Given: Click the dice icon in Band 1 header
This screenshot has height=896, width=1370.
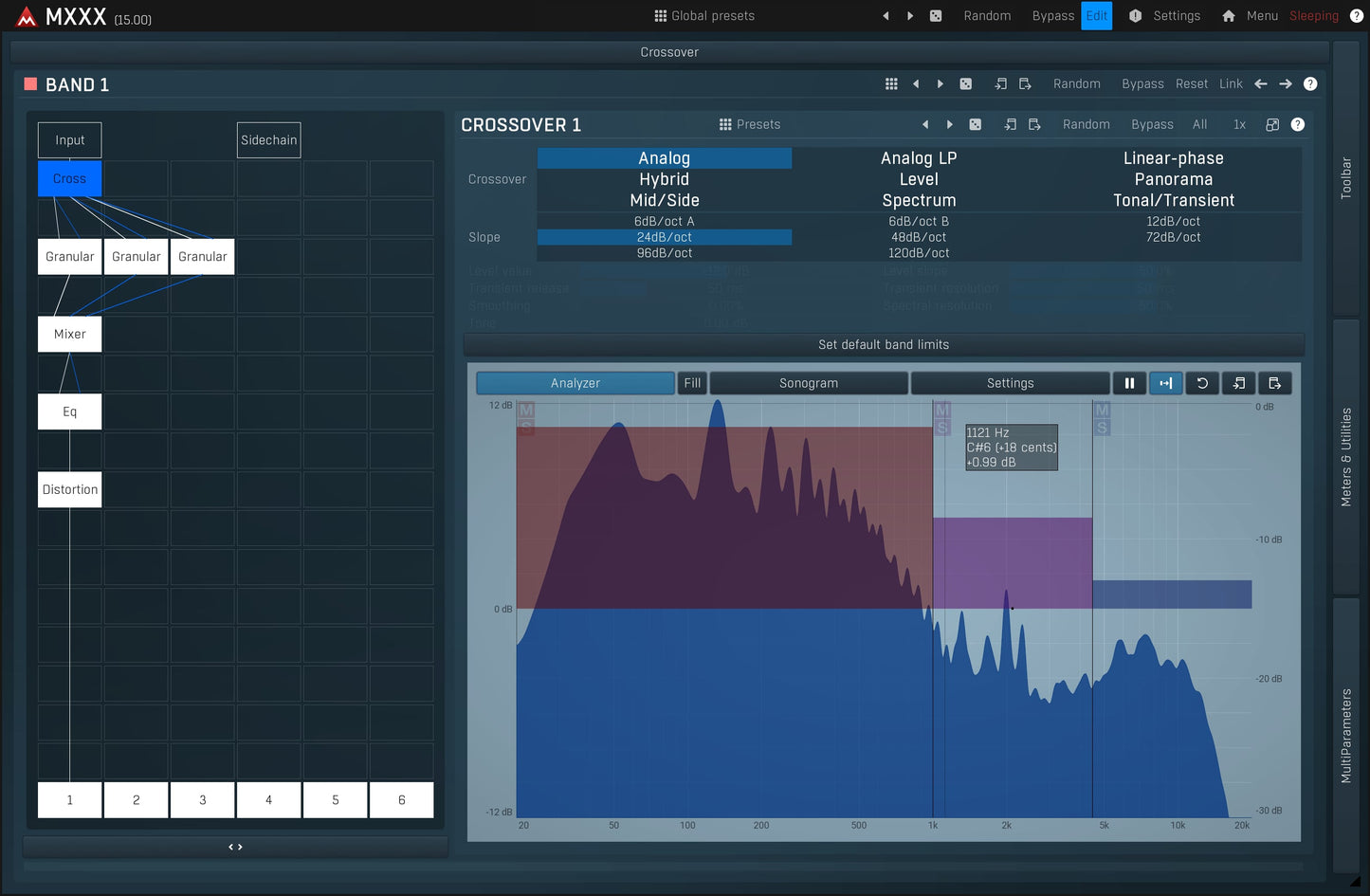Looking at the screenshot, I should point(965,84).
